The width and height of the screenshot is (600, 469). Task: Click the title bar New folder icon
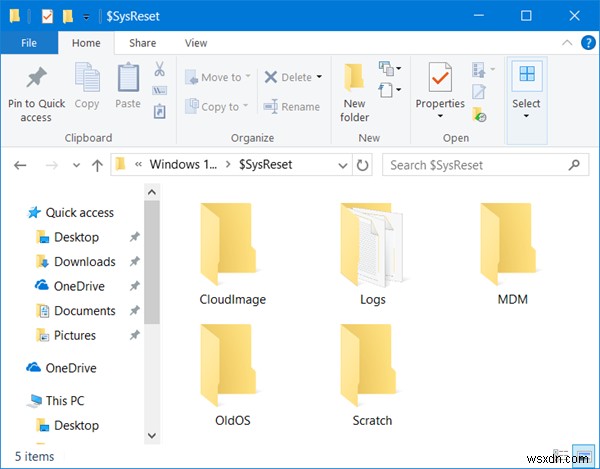(x=68, y=16)
